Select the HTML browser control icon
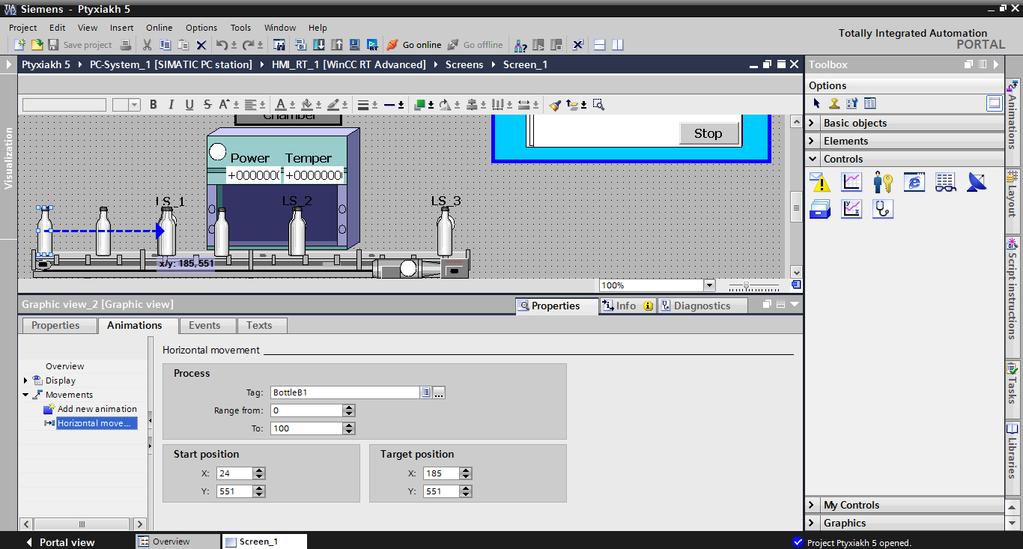Viewport: 1023px width, 549px height. coord(914,182)
